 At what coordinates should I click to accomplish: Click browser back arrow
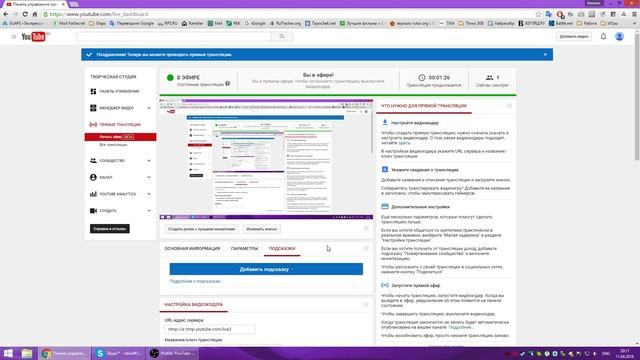(x=6, y=14)
